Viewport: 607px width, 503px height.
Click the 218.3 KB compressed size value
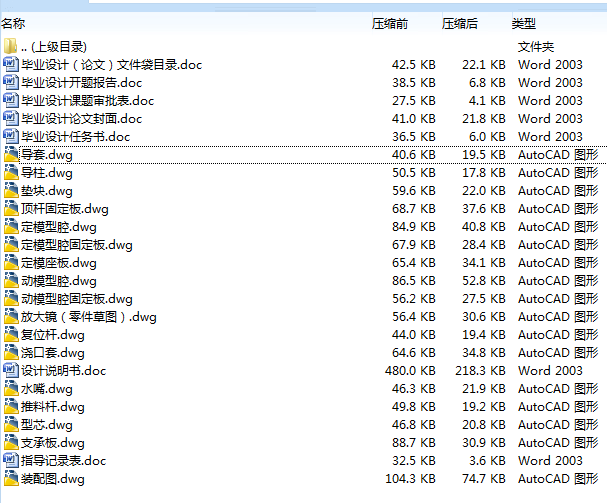pos(480,371)
